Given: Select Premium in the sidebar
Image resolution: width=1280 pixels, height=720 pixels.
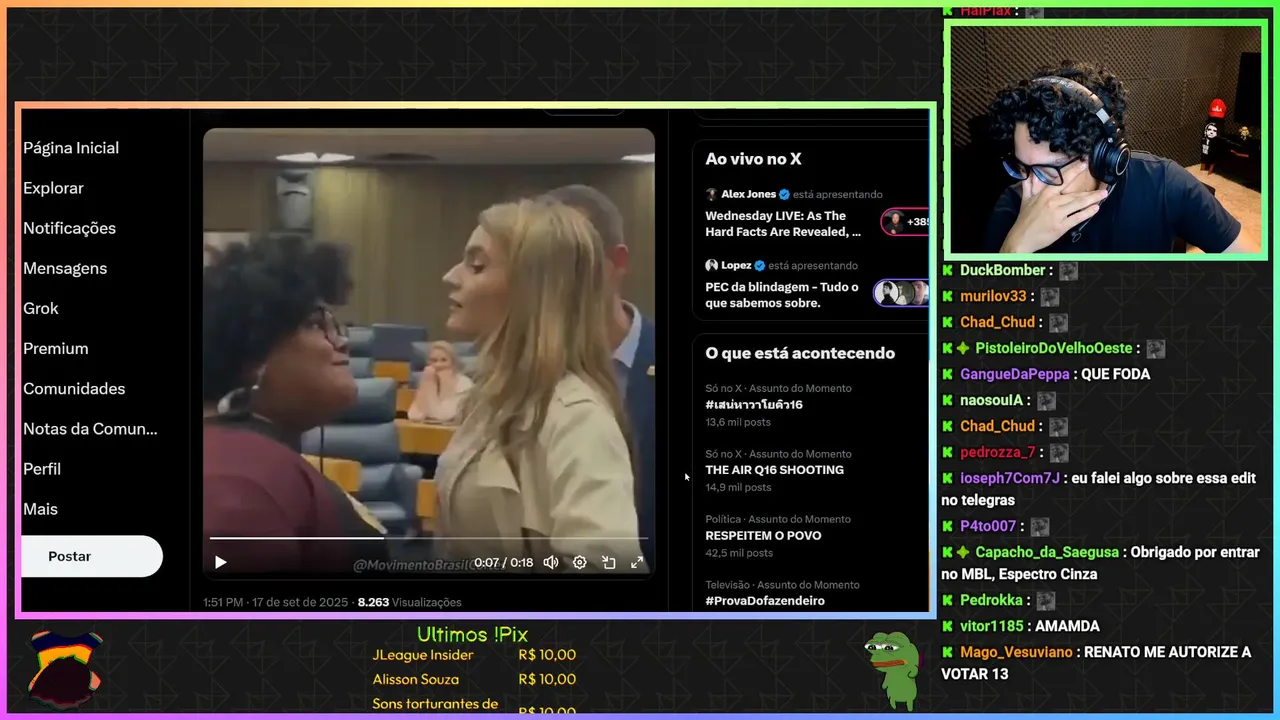Looking at the screenshot, I should tap(56, 348).
